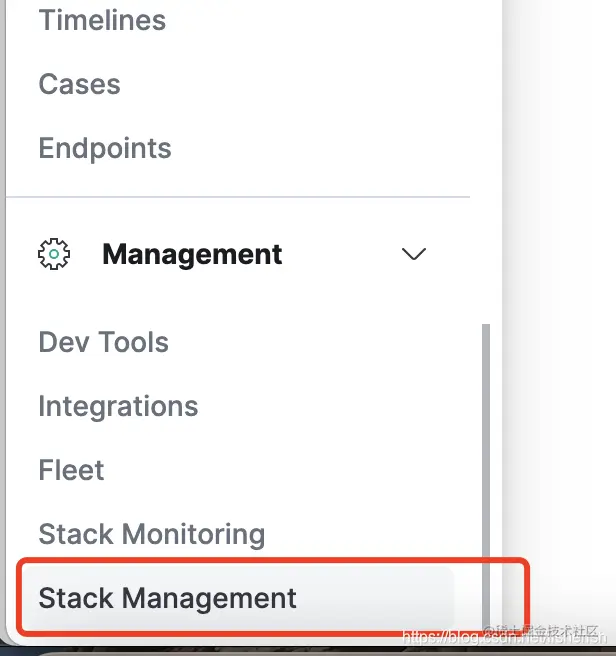616x656 pixels.
Task: Open the Cases page
Action: pyautogui.click(x=79, y=84)
